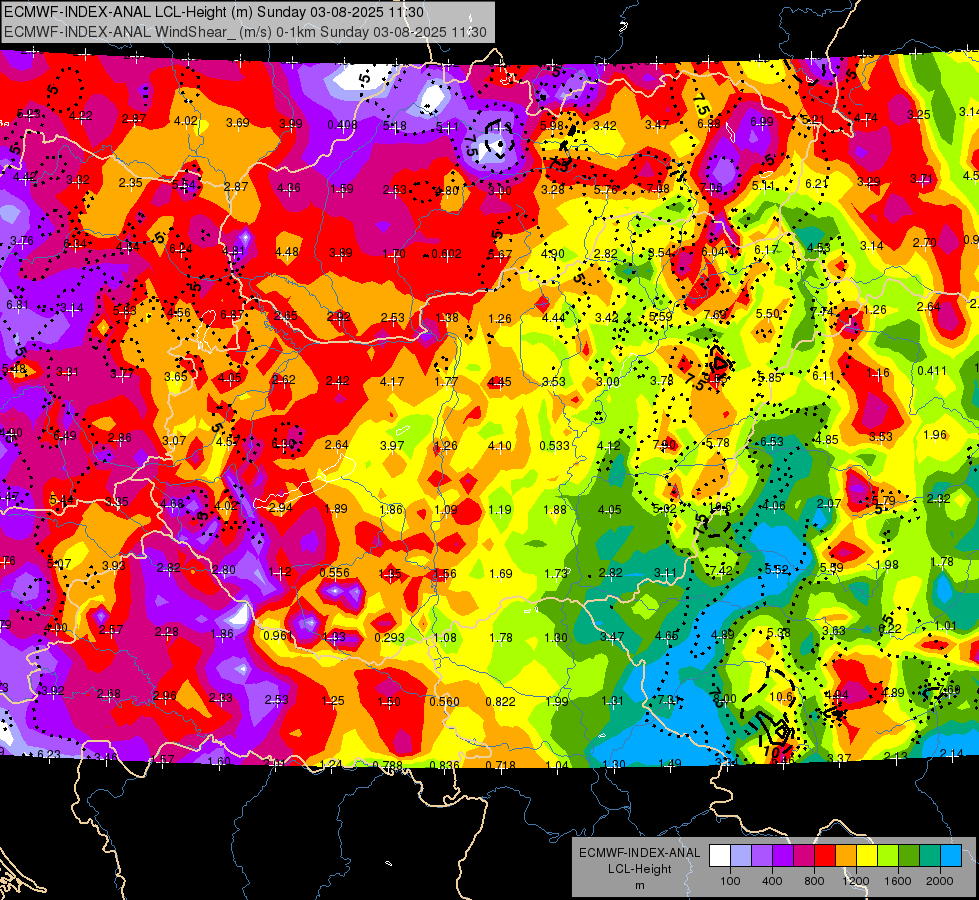This screenshot has height=900, width=979.
Task: Click wind shear value 4.17
Action: (x=392, y=381)
